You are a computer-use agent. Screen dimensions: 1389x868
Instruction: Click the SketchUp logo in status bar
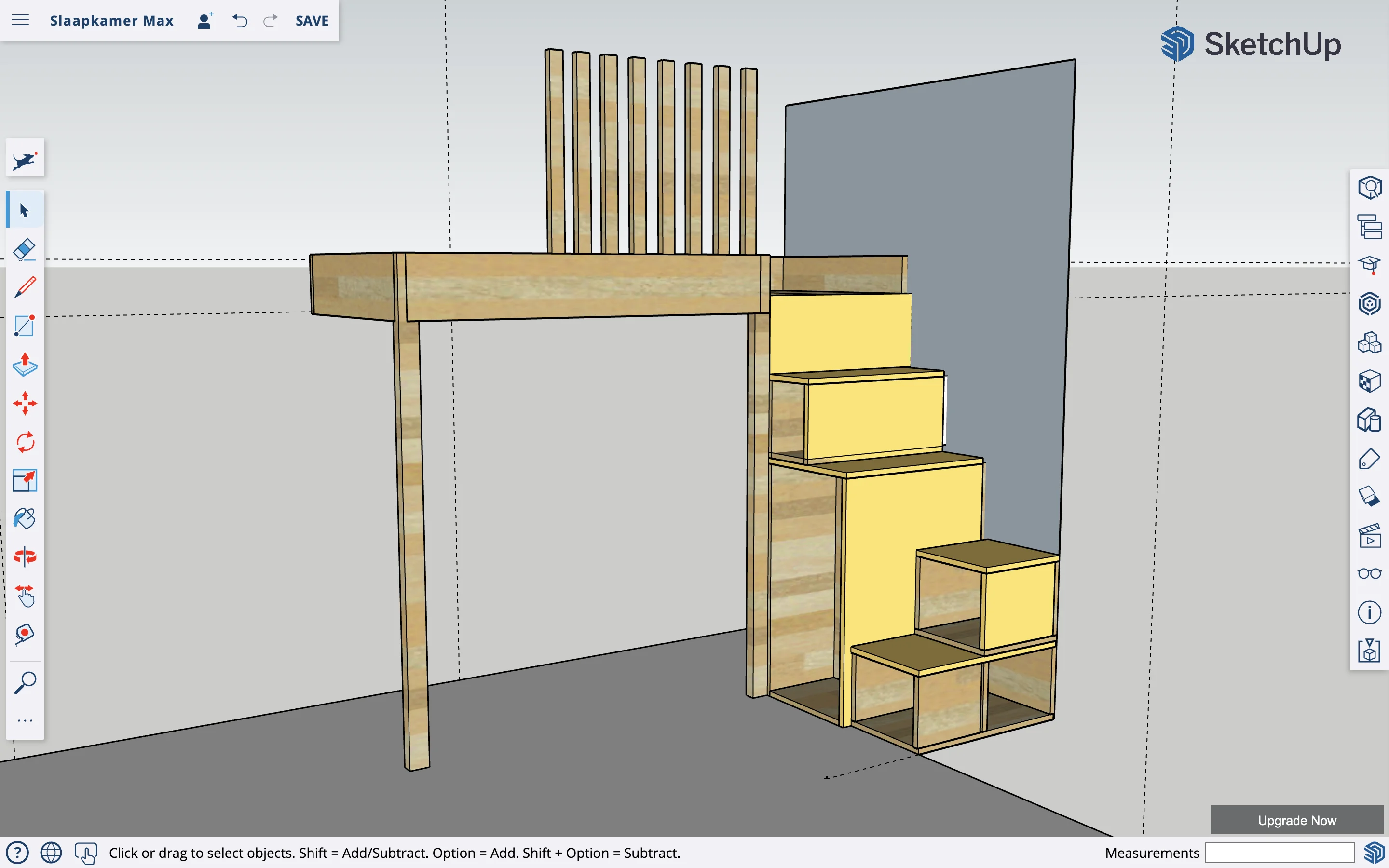[x=1374, y=853]
